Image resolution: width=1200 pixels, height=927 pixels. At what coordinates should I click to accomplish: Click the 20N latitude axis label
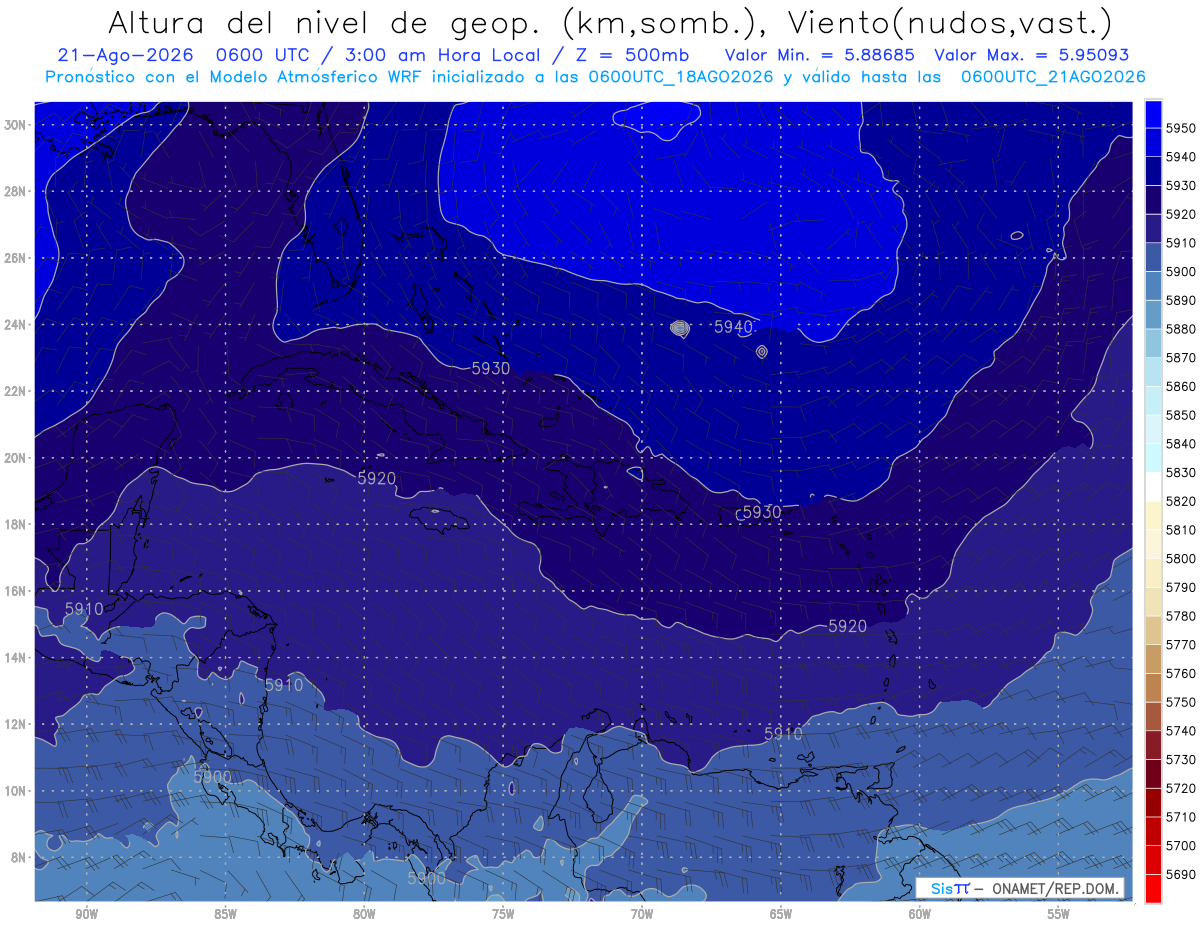pos(15,458)
